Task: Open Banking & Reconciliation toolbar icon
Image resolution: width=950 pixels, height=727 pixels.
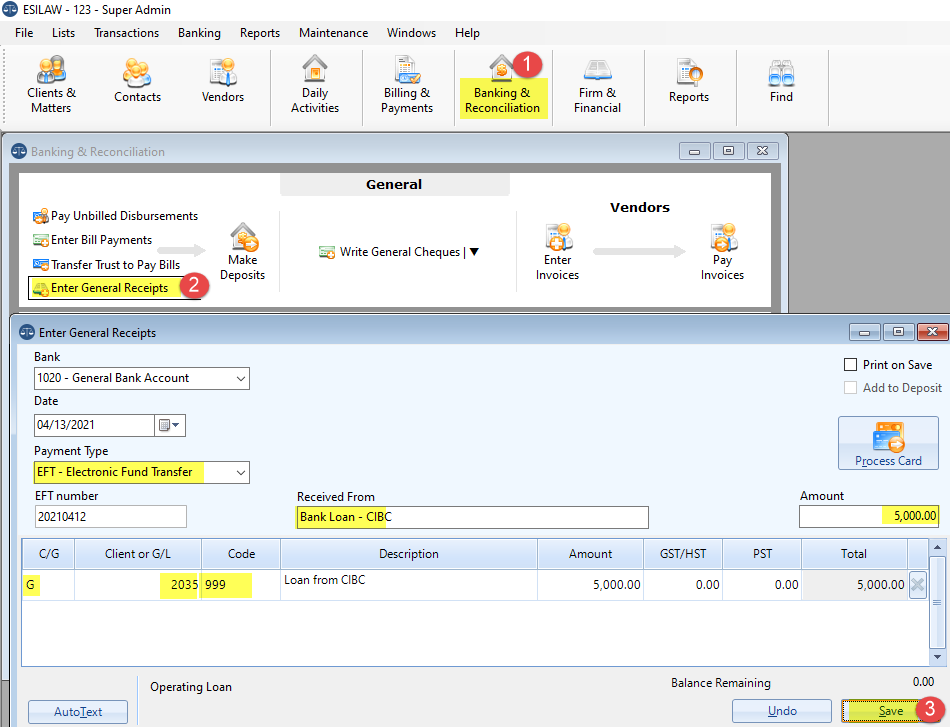Action: (502, 85)
